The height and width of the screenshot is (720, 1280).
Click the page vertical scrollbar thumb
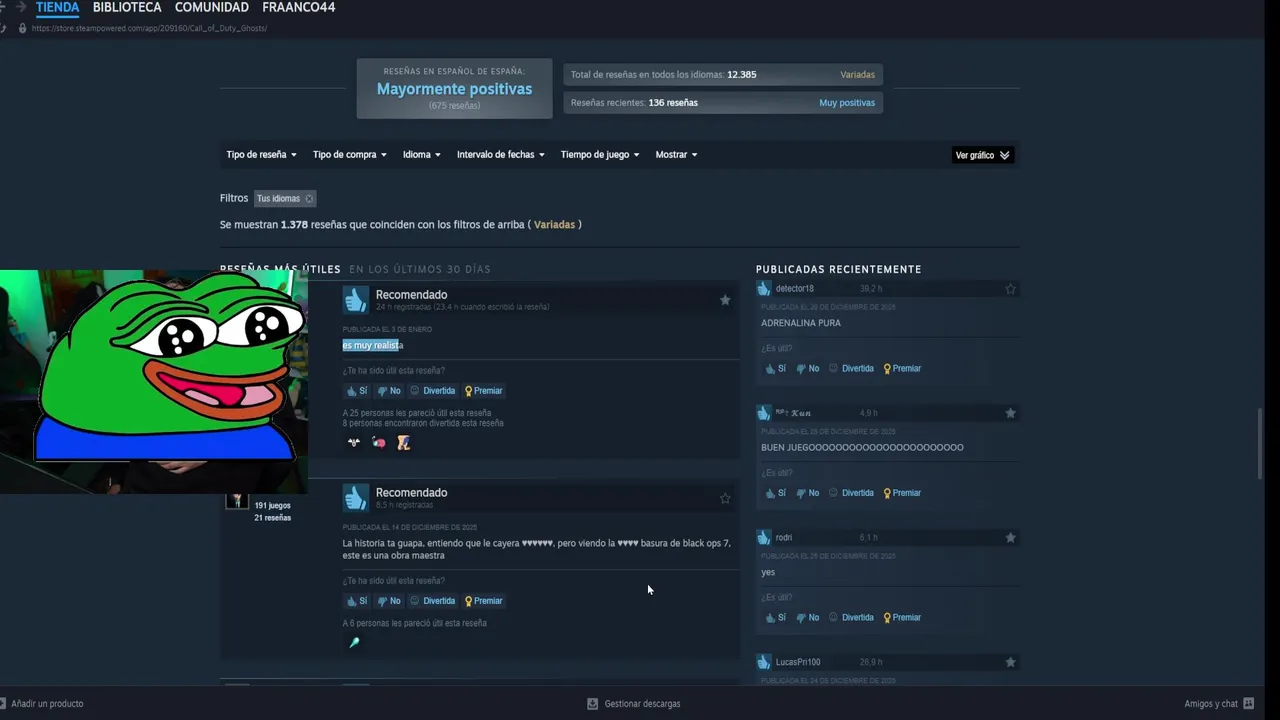pyautogui.click(x=1261, y=444)
